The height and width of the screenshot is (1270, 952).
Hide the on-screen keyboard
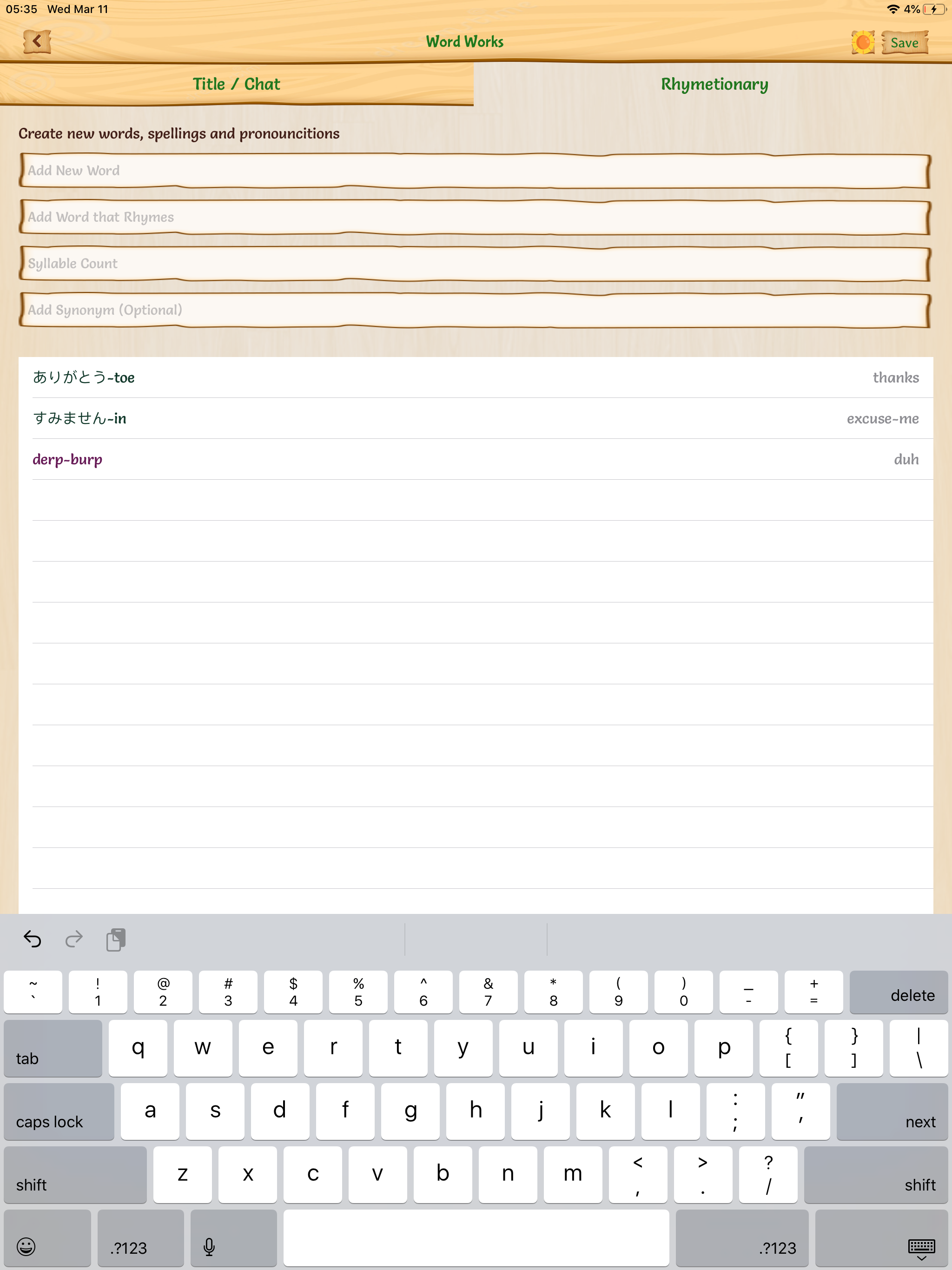click(881, 1238)
